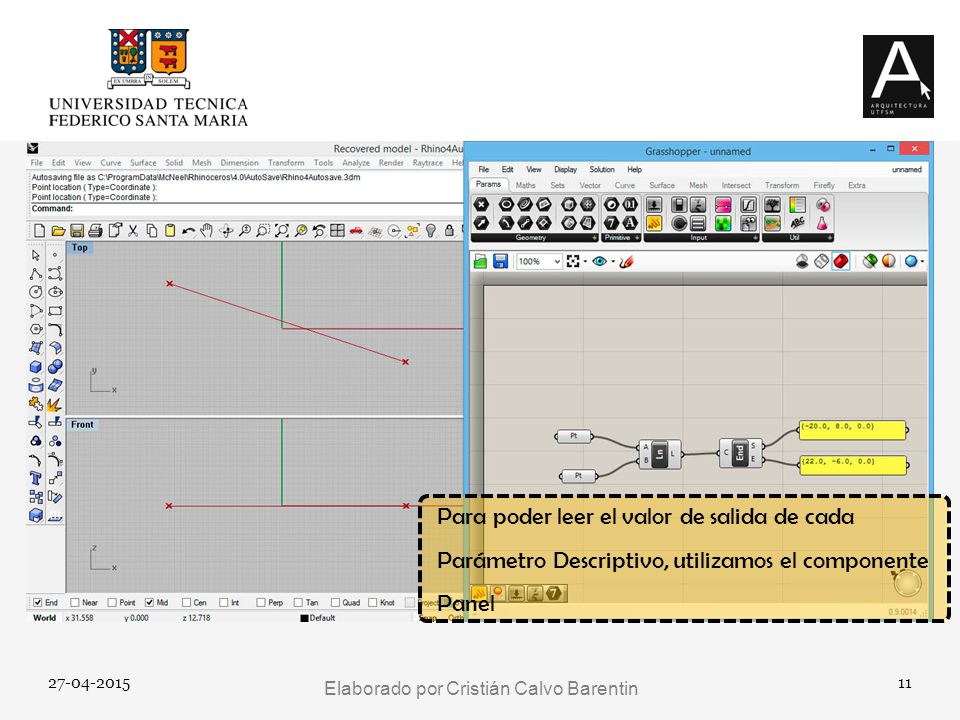The width and height of the screenshot is (960, 720).
Task: Click the yellow Panel icon in Grasshopper Input group
Action: click(x=654, y=223)
